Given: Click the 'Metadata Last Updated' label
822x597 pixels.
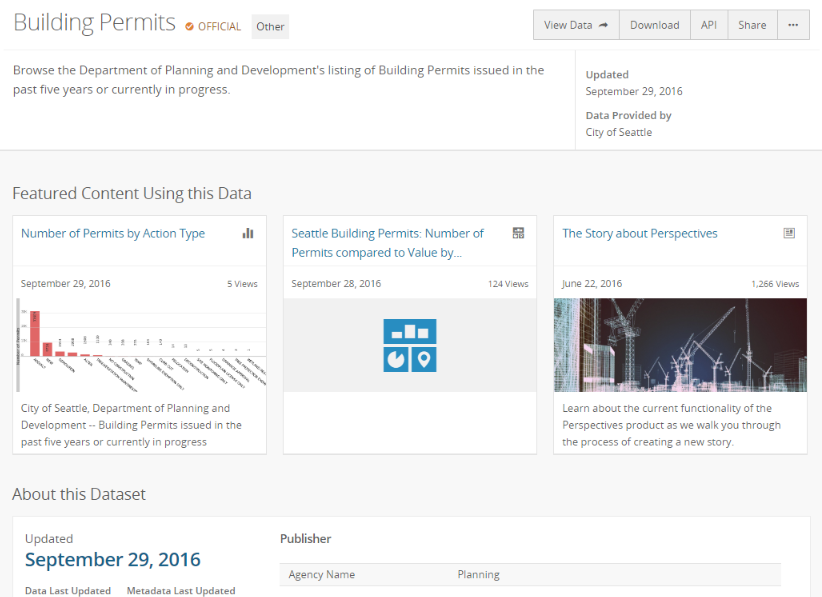Looking at the screenshot, I should tap(181, 591).
